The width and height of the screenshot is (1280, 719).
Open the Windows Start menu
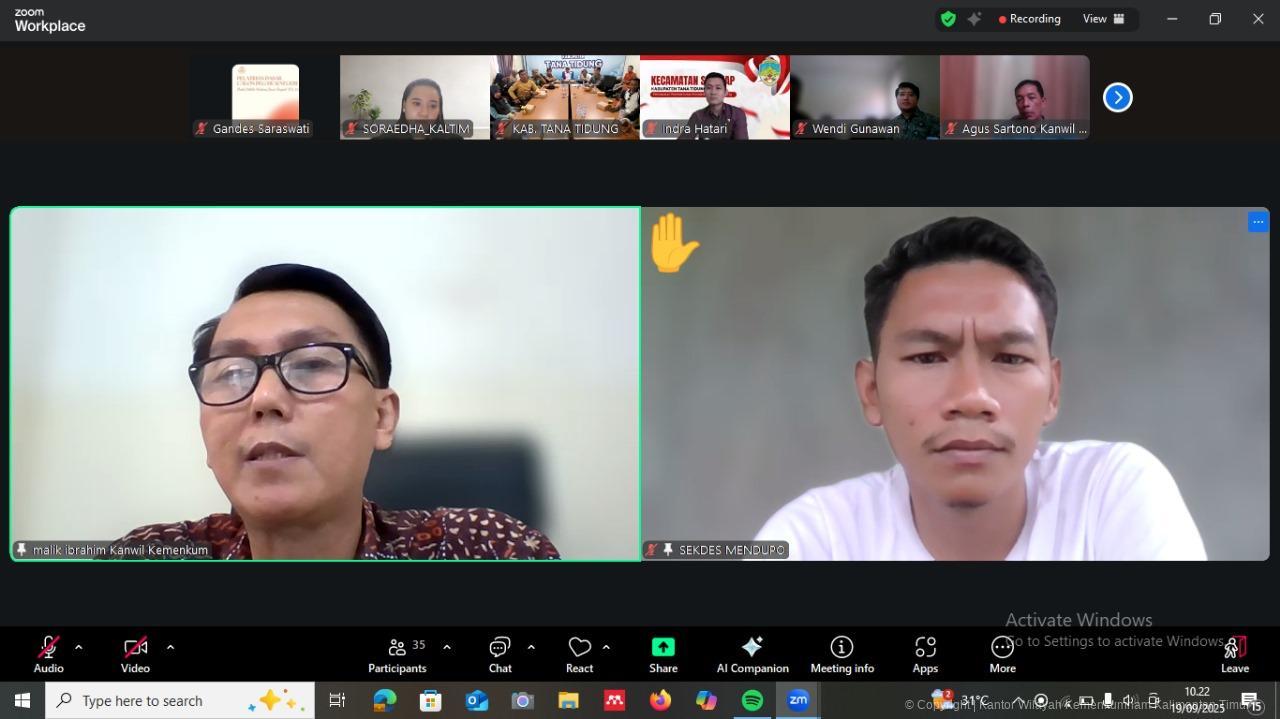tap(22, 700)
